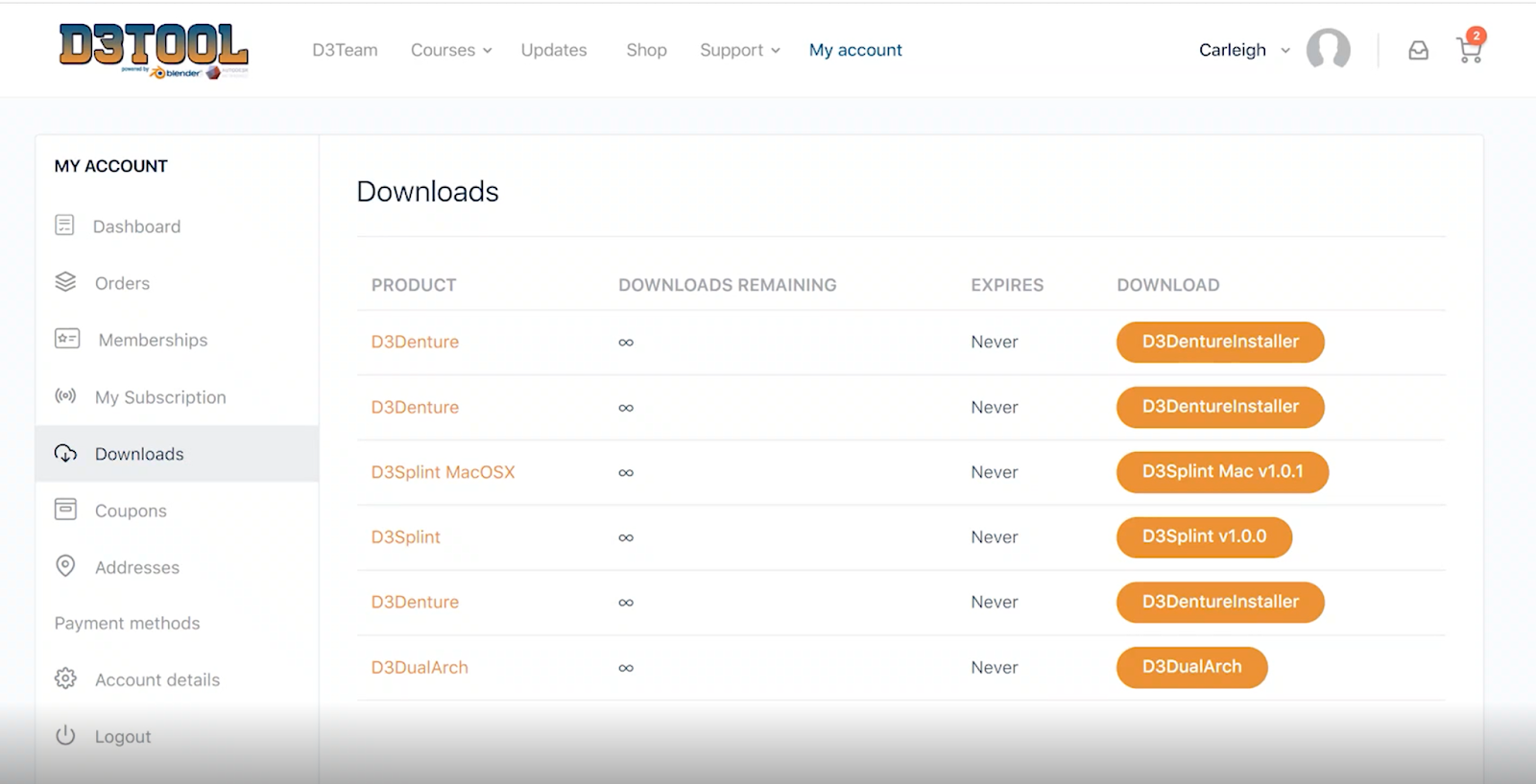Click the Carleigh user avatar
Viewport: 1536px width, 784px height.
(1328, 49)
